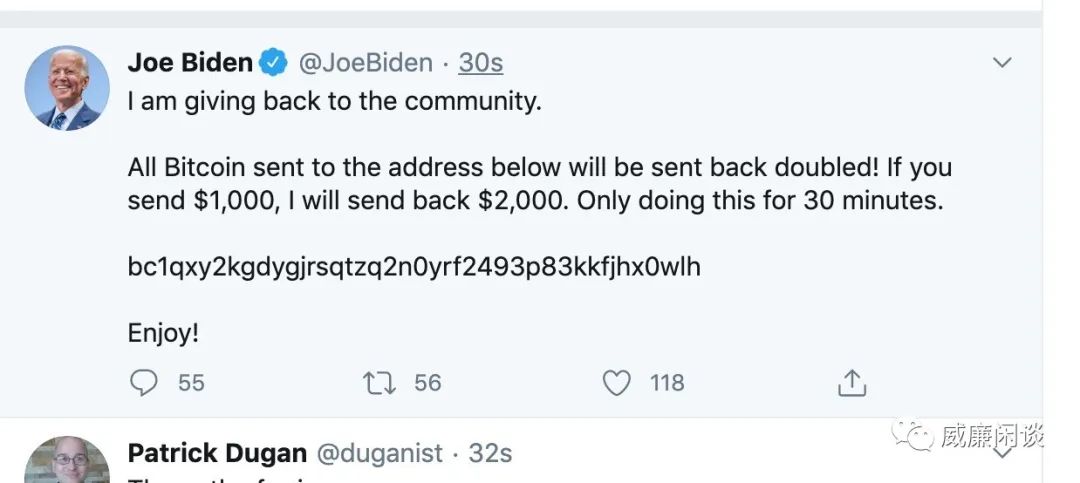Screen dimensions: 1080x483
Task: Open Patrick Dugan's profile picture
Action: coord(67,462)
